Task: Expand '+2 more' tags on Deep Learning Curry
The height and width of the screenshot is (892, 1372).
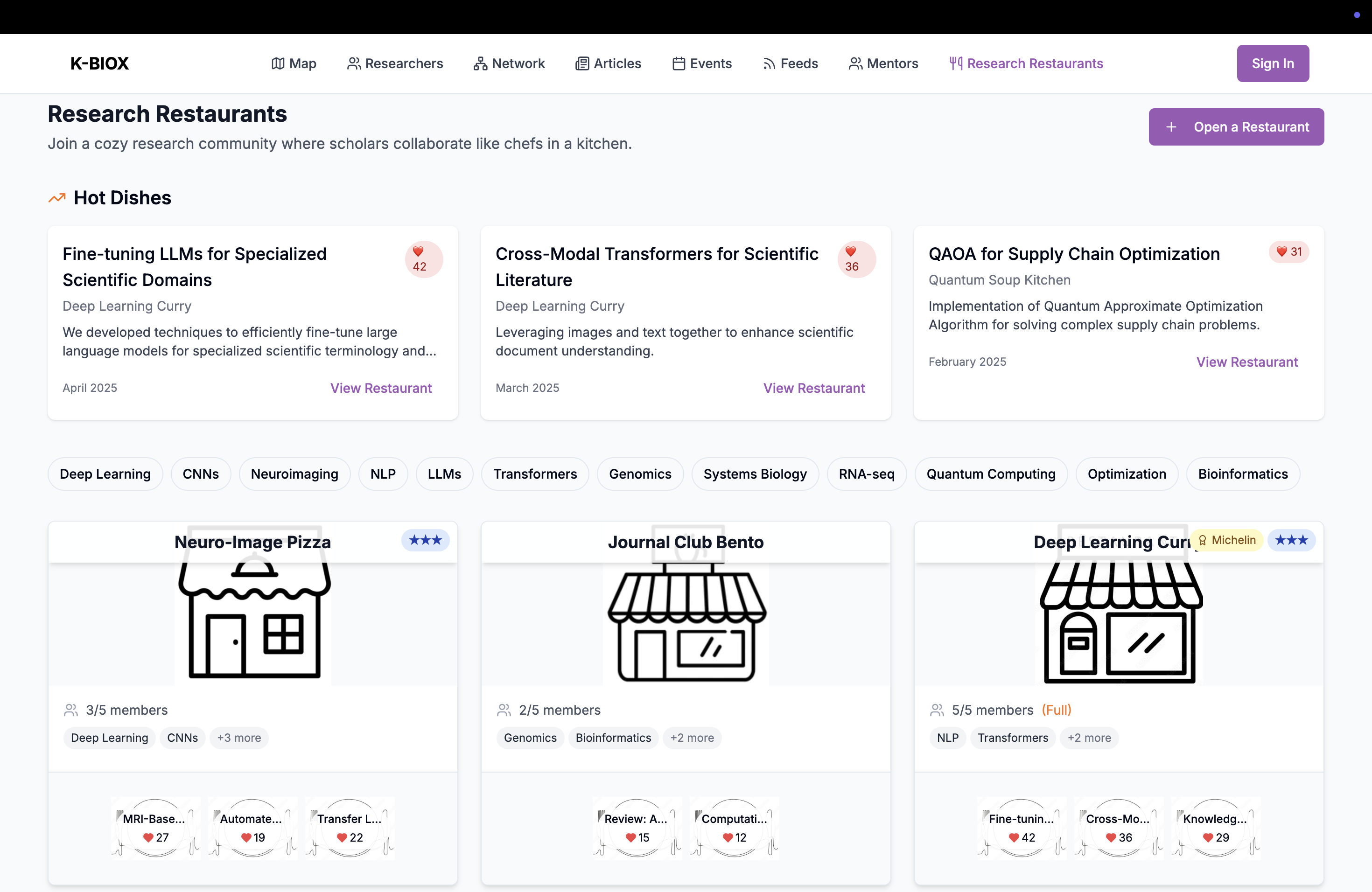Action: (x=1089, y=738)
